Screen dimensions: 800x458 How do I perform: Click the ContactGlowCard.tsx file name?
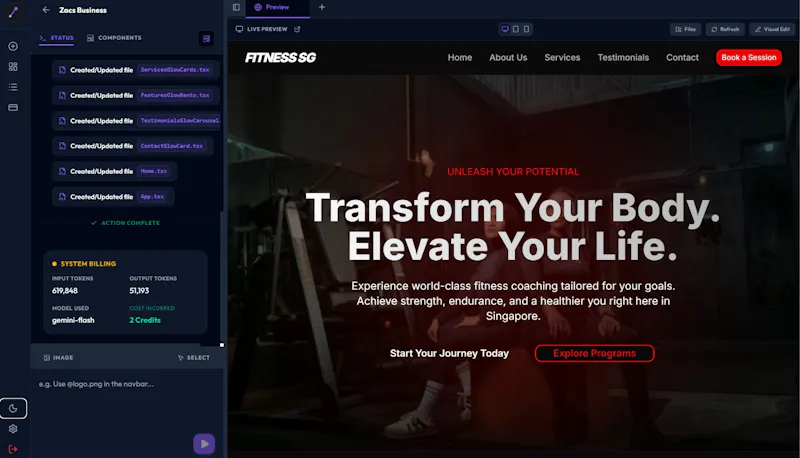(x=171, y=146)
